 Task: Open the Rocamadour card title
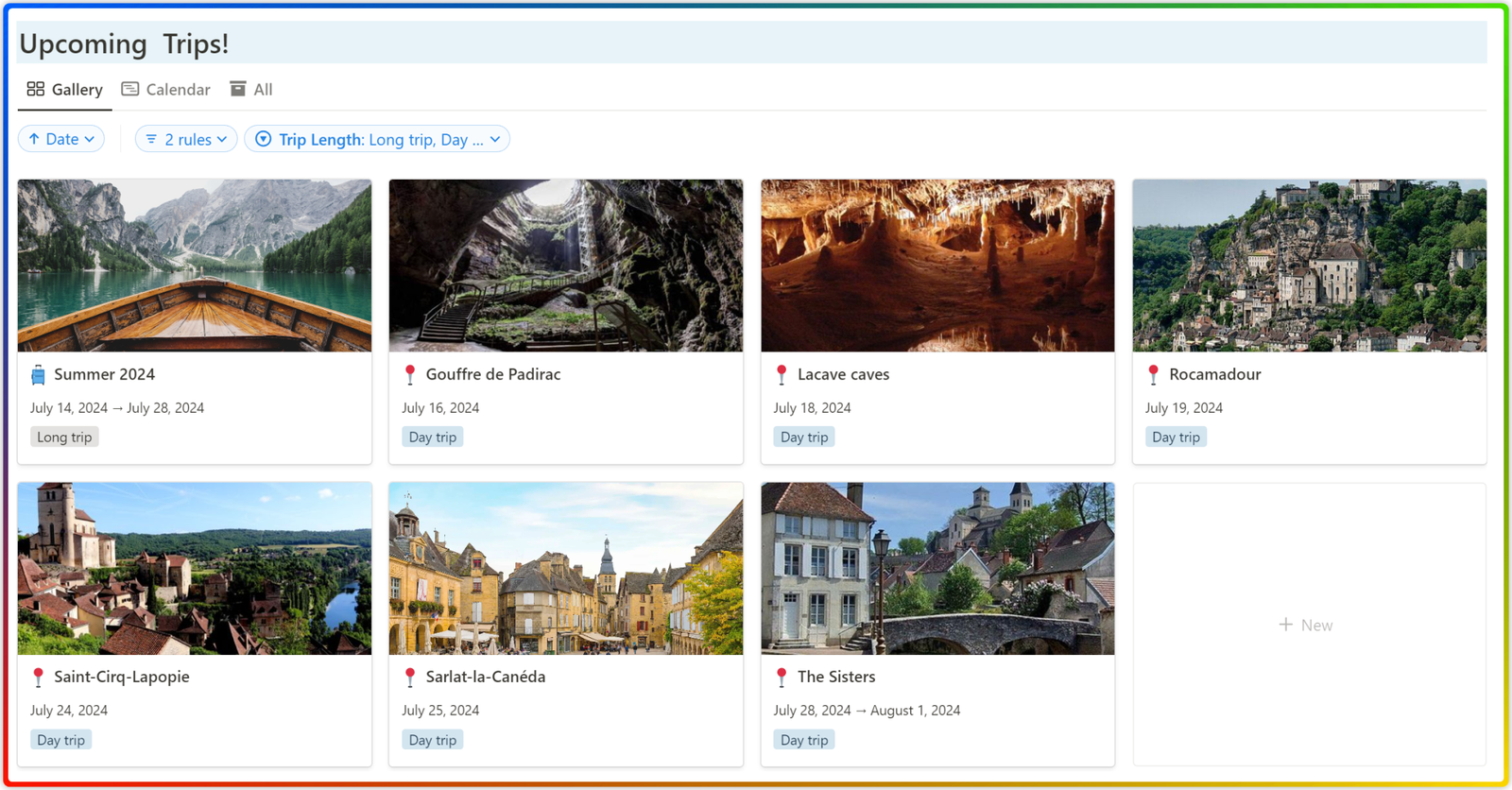coord(1214,374)
